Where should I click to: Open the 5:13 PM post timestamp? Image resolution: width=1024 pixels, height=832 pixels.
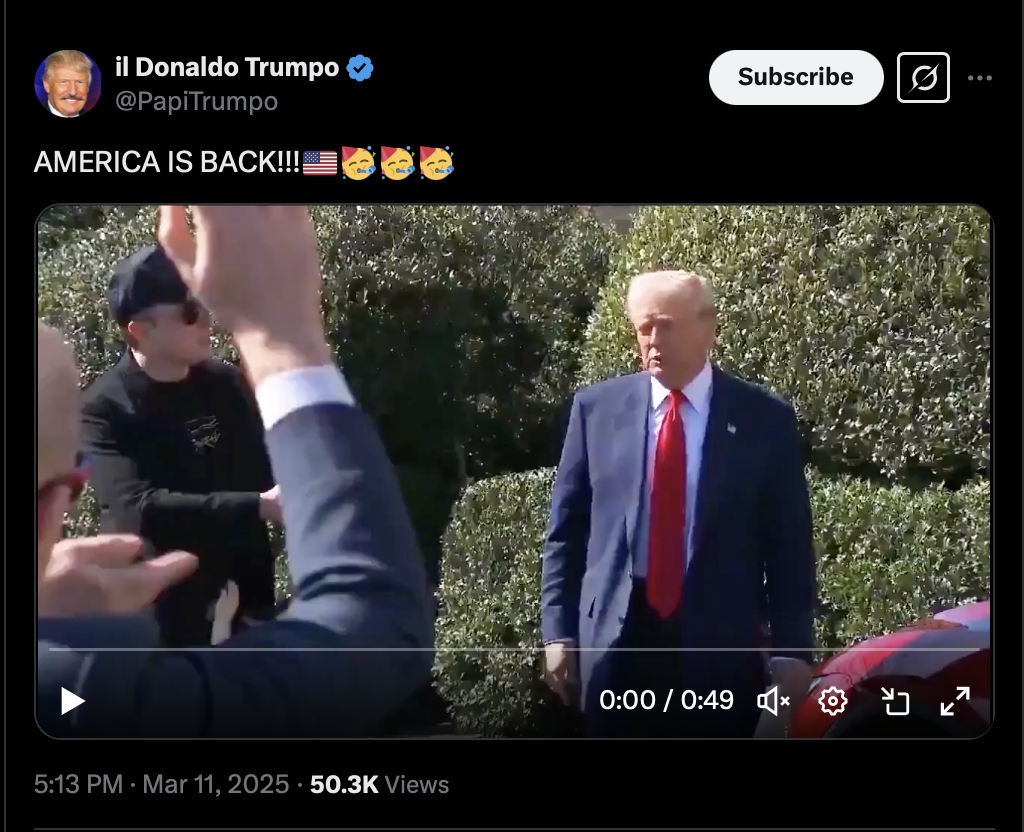78,784
